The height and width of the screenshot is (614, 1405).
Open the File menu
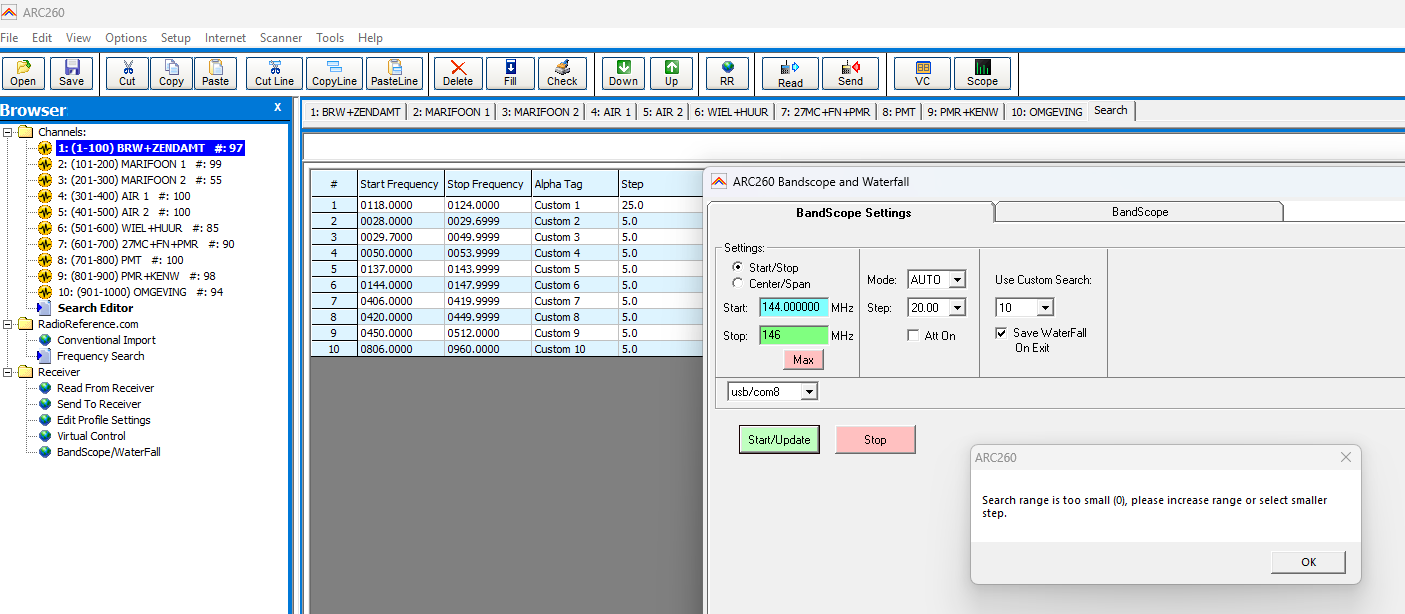click(10, 38)
